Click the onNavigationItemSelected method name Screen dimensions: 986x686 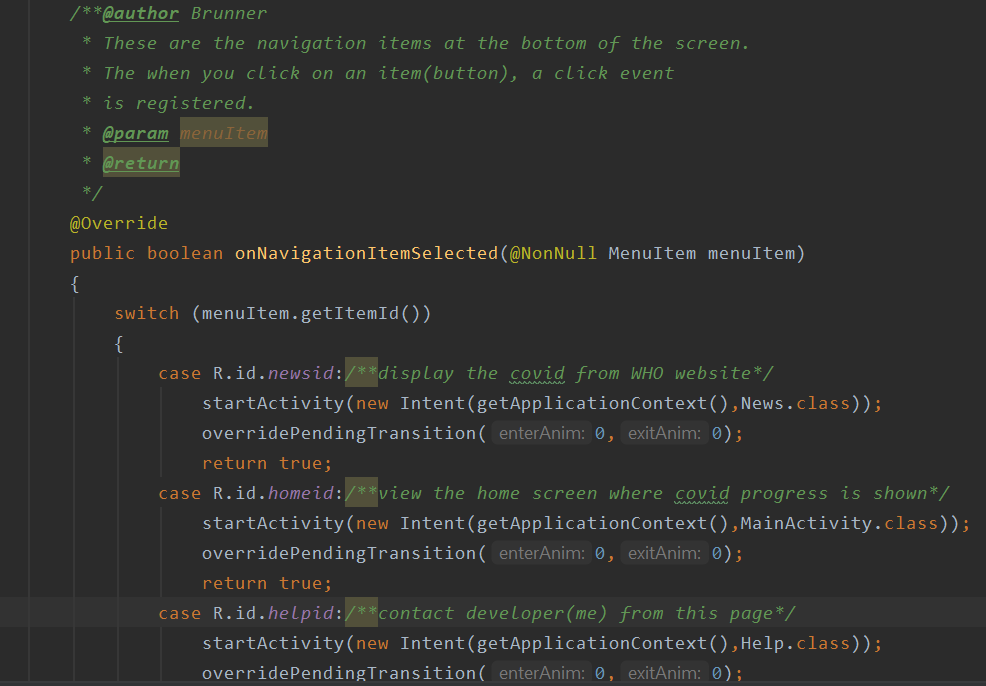pyautogui.click(x=367, y=253)
